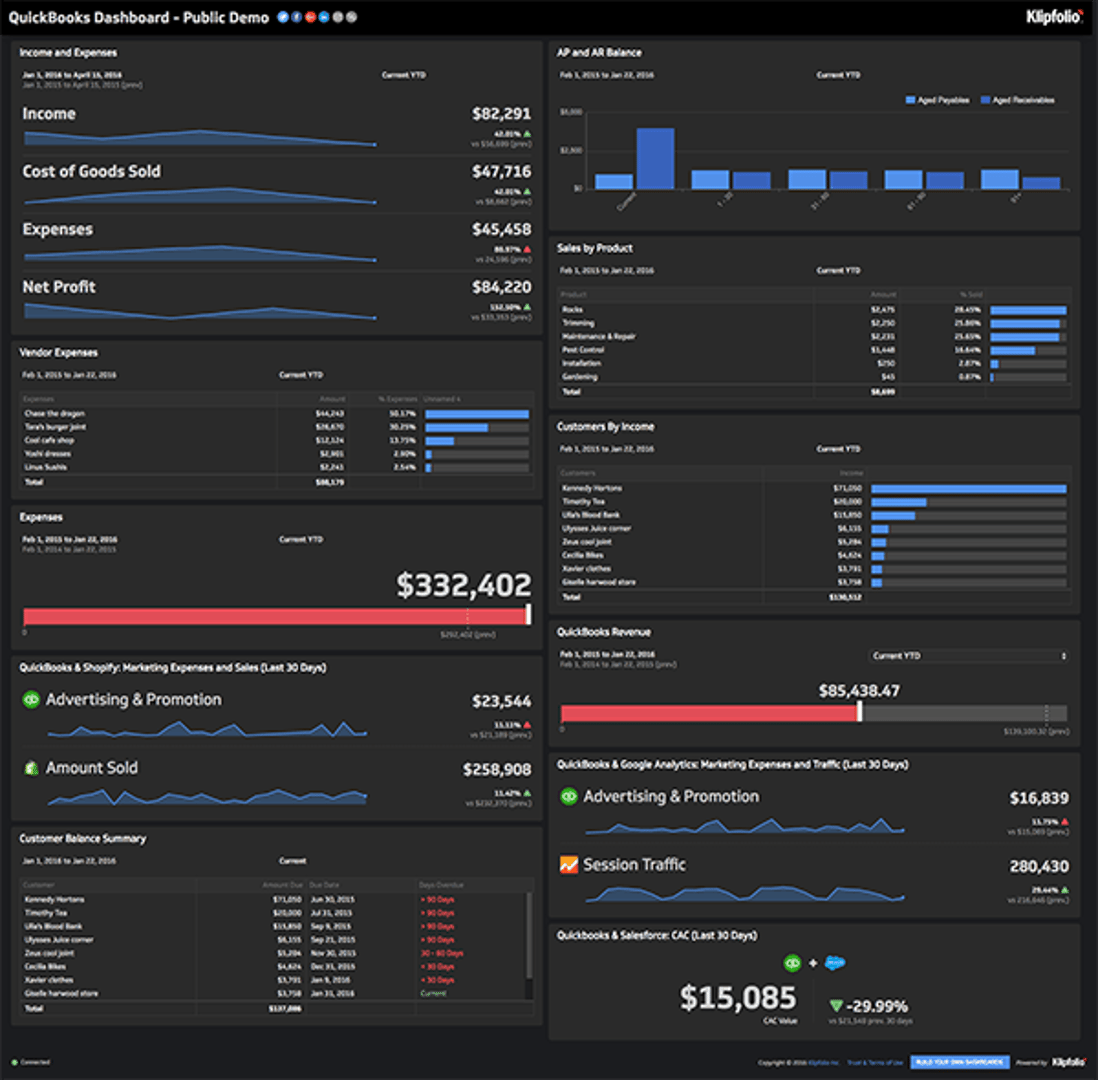Screen dimensions: 1098x1080
Task: Open the Trust & Terms of Use link
Action: (874, 1063)
